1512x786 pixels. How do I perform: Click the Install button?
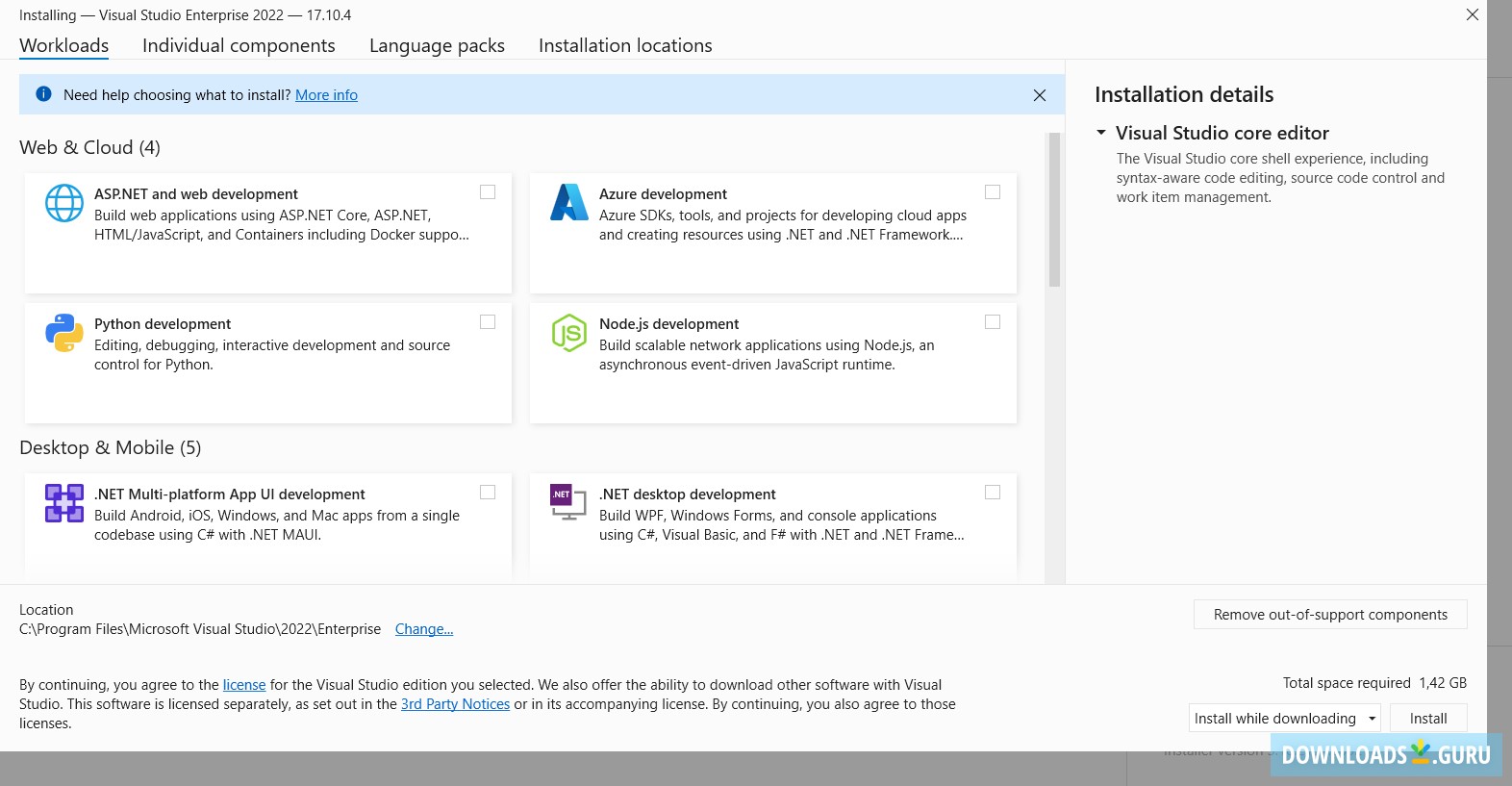[x=1428, y=719]
